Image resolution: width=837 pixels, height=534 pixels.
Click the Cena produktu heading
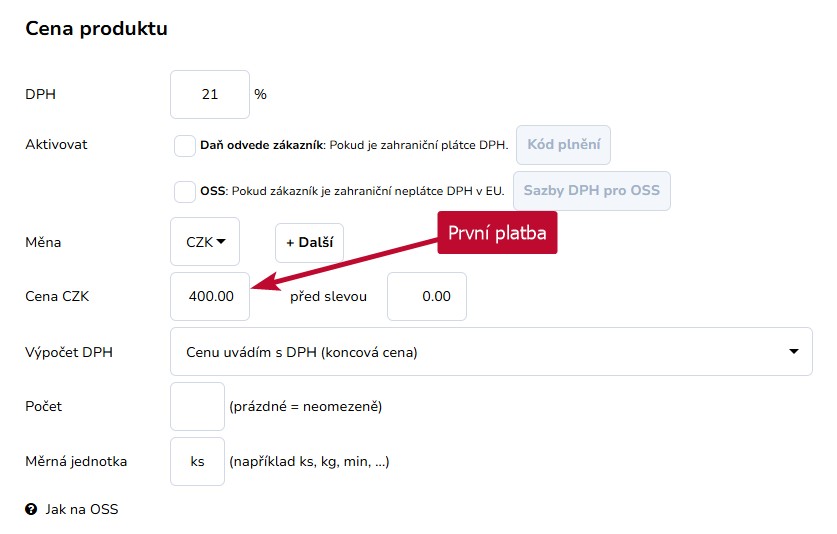(x=97, y=28)
